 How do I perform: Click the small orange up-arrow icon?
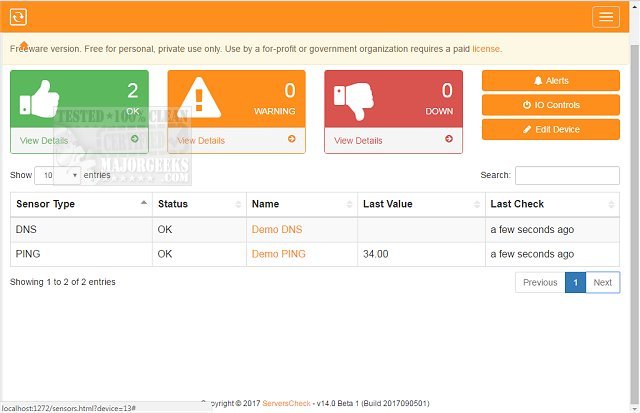point(24,44)
